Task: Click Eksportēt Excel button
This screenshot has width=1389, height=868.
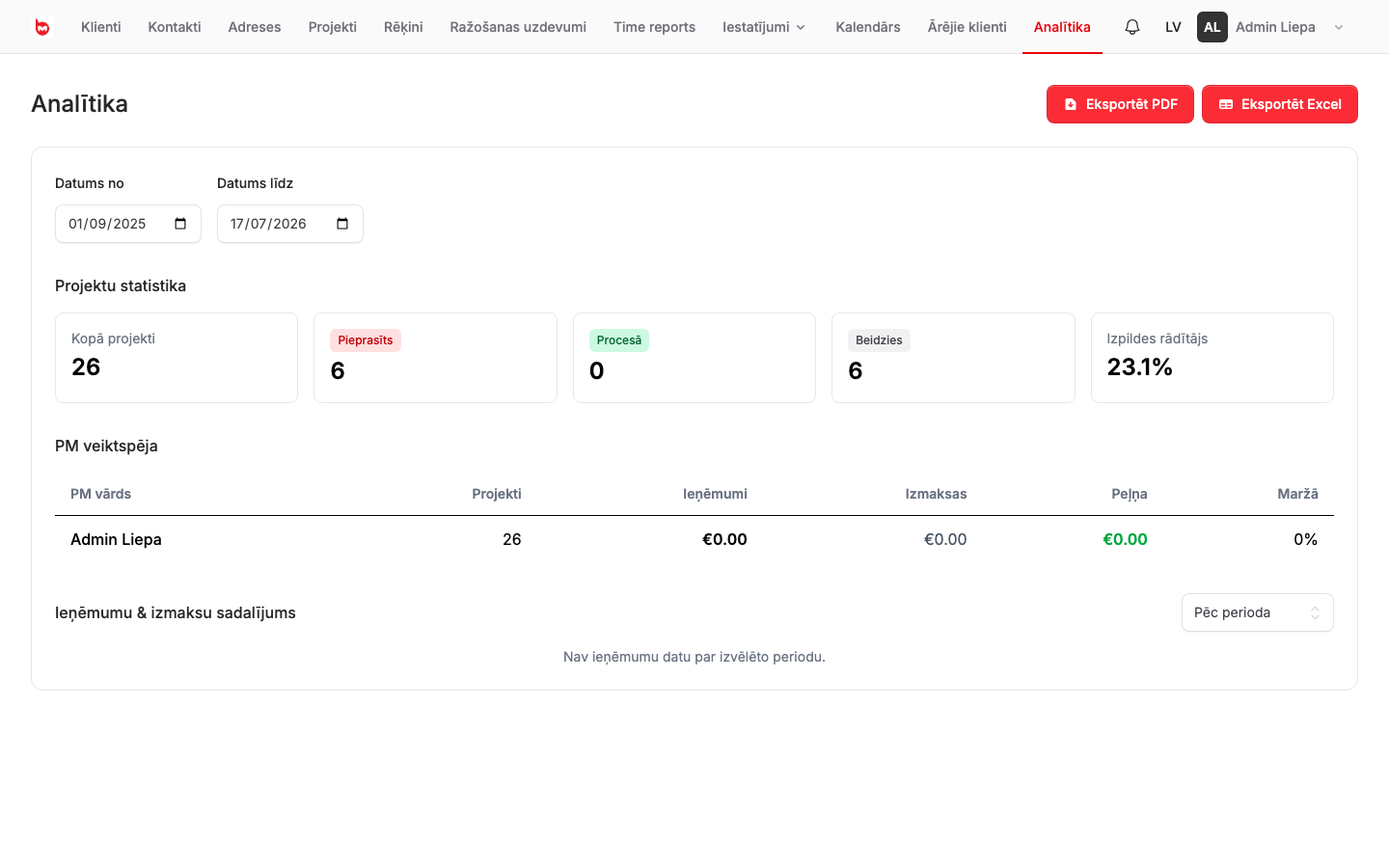Action: point(1280,104)
